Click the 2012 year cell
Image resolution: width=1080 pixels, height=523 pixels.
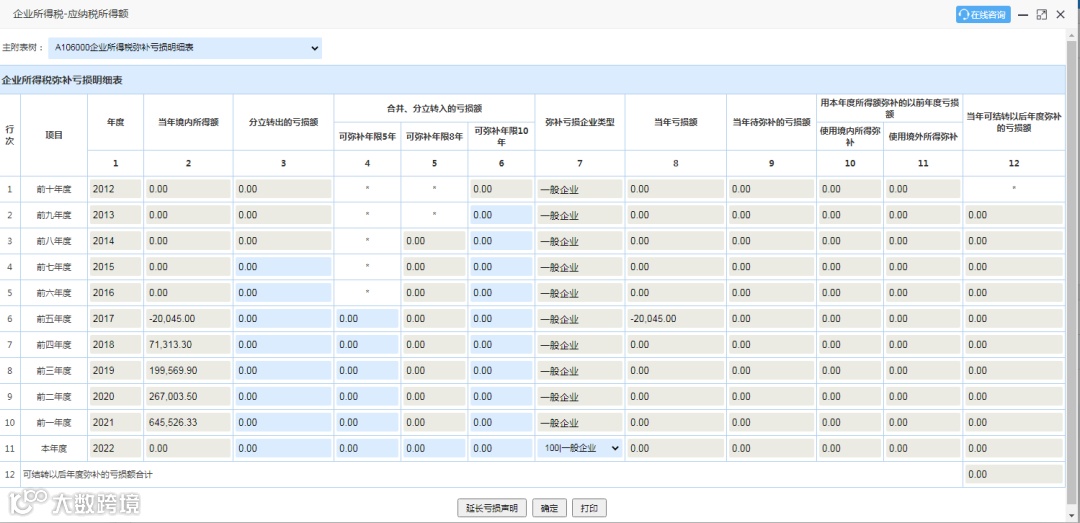point(115,189)
